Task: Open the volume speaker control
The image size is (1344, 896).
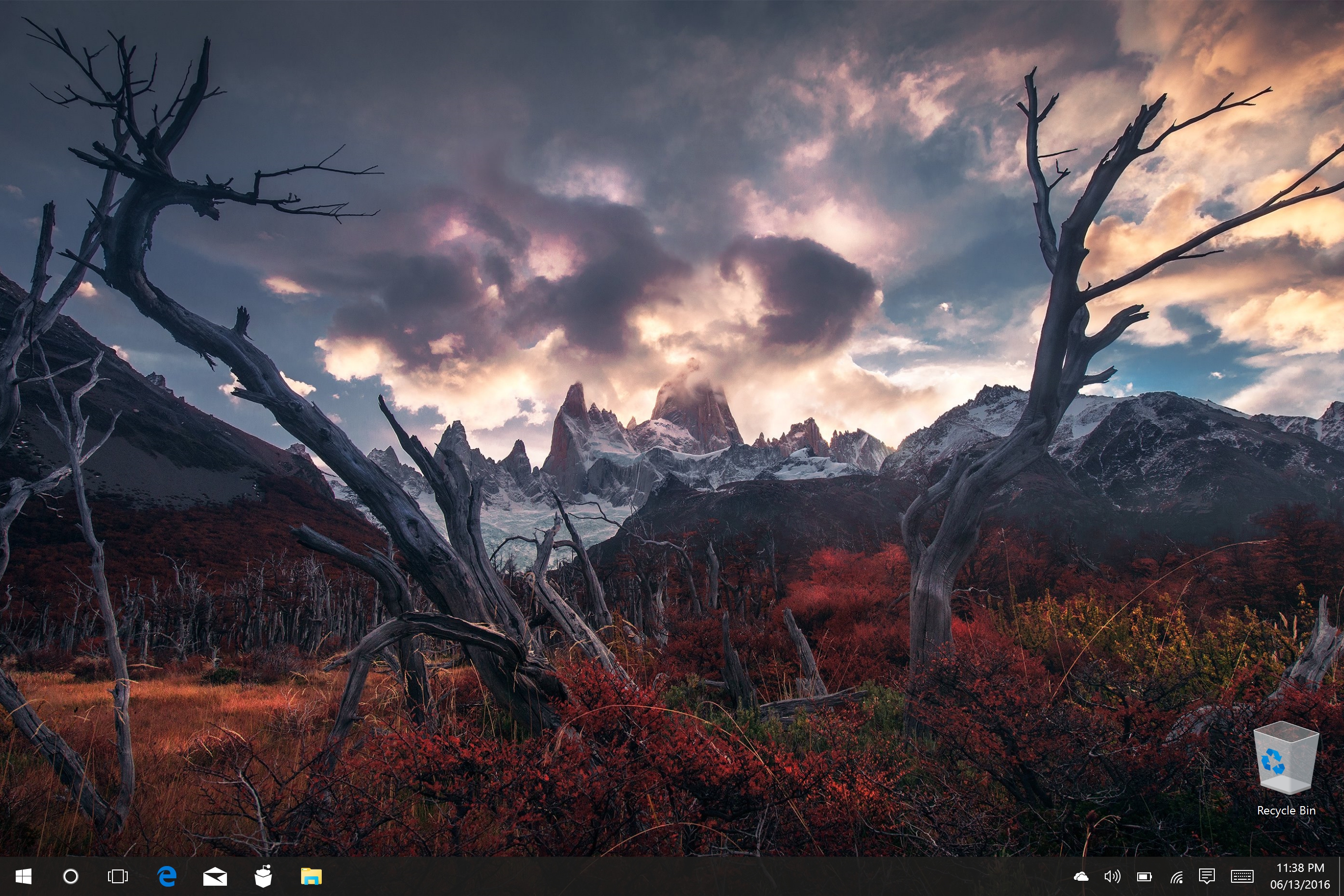Action: [1112, 876]
